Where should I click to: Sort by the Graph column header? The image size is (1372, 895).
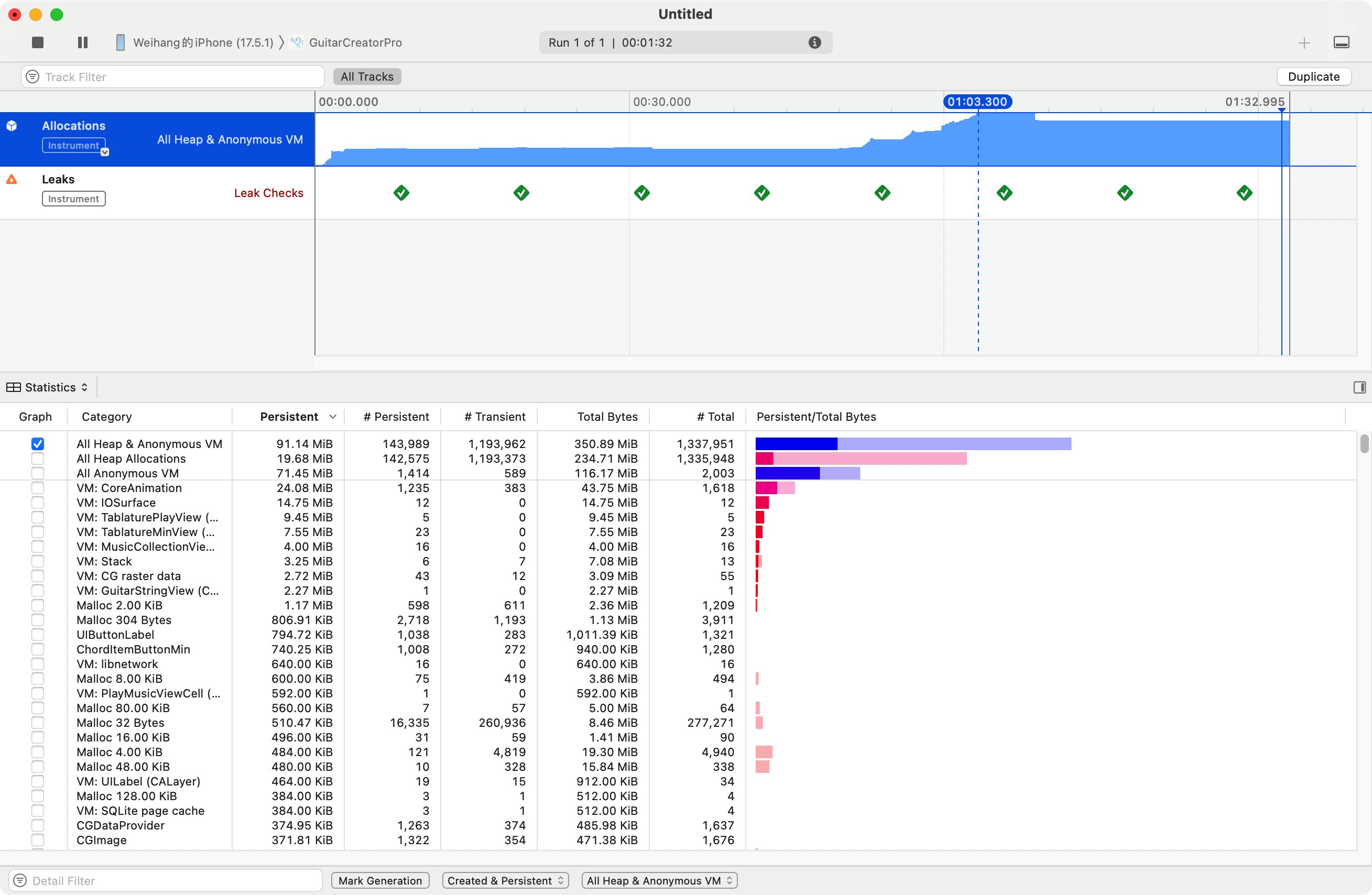click(35, 417)
